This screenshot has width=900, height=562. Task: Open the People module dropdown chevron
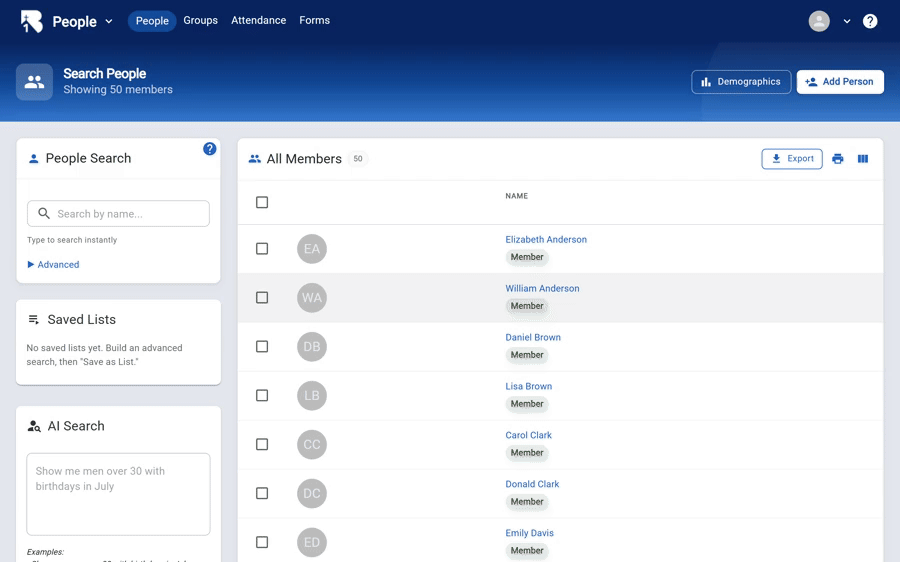pyautogui.click(x=109, y=22)
